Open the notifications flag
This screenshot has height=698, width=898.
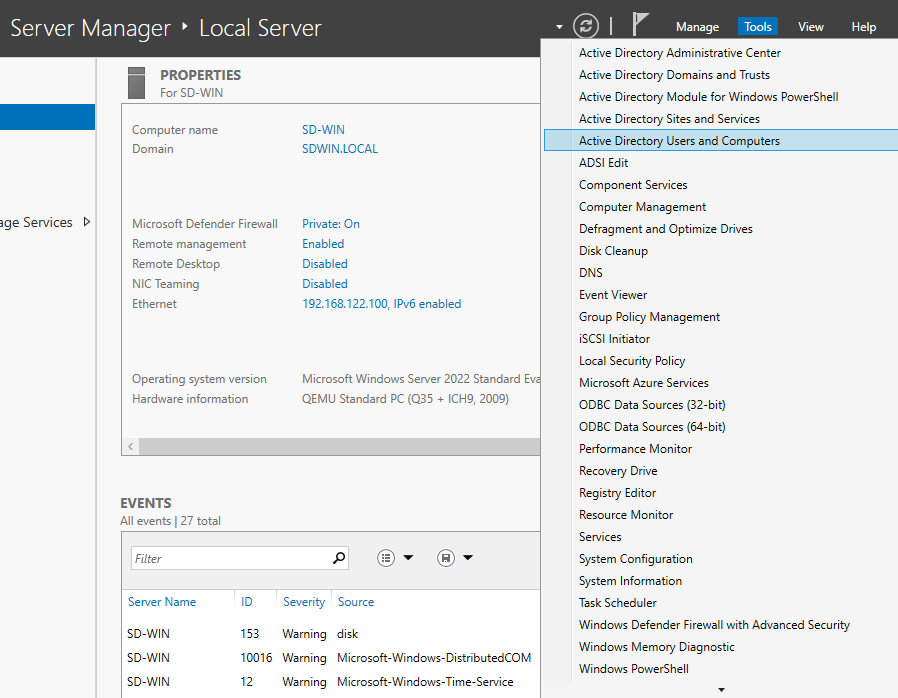(640, 25)
